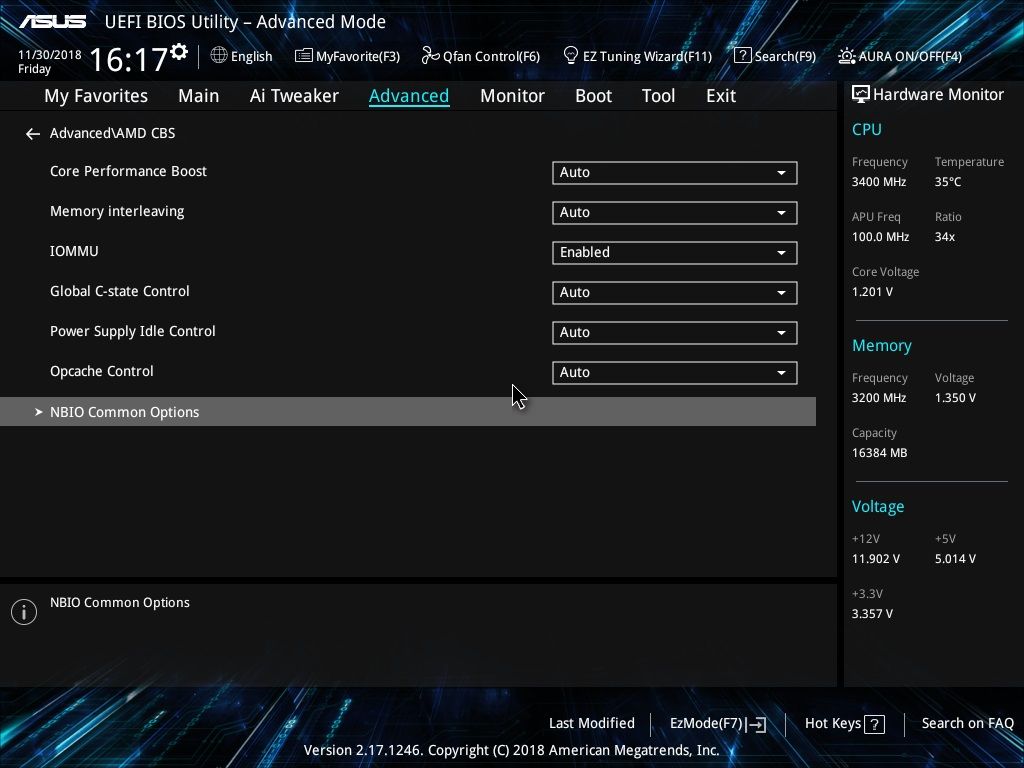Click MyFavorite(F3) label
This screenshot has height=768, width=1024.
(x=358, y=57)
